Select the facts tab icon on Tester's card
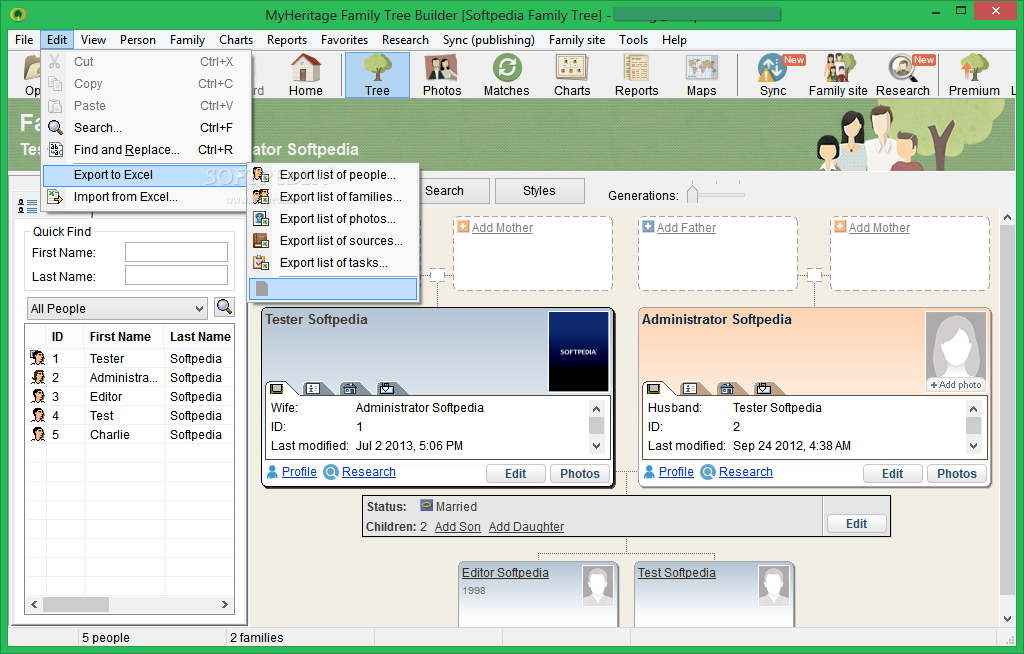This screenshot has width=1024, height=654. 313,389
